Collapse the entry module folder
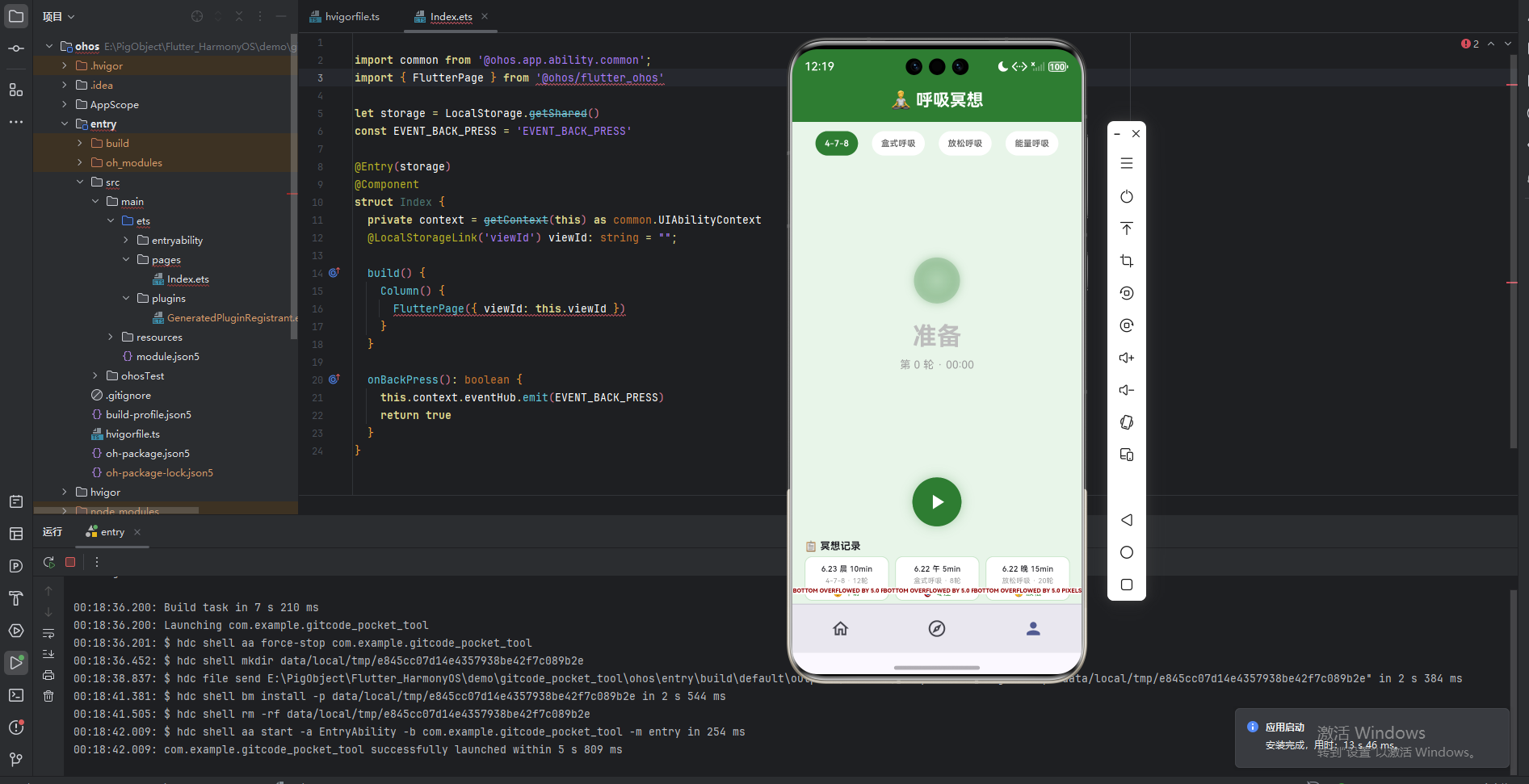 tap(65, 124)
